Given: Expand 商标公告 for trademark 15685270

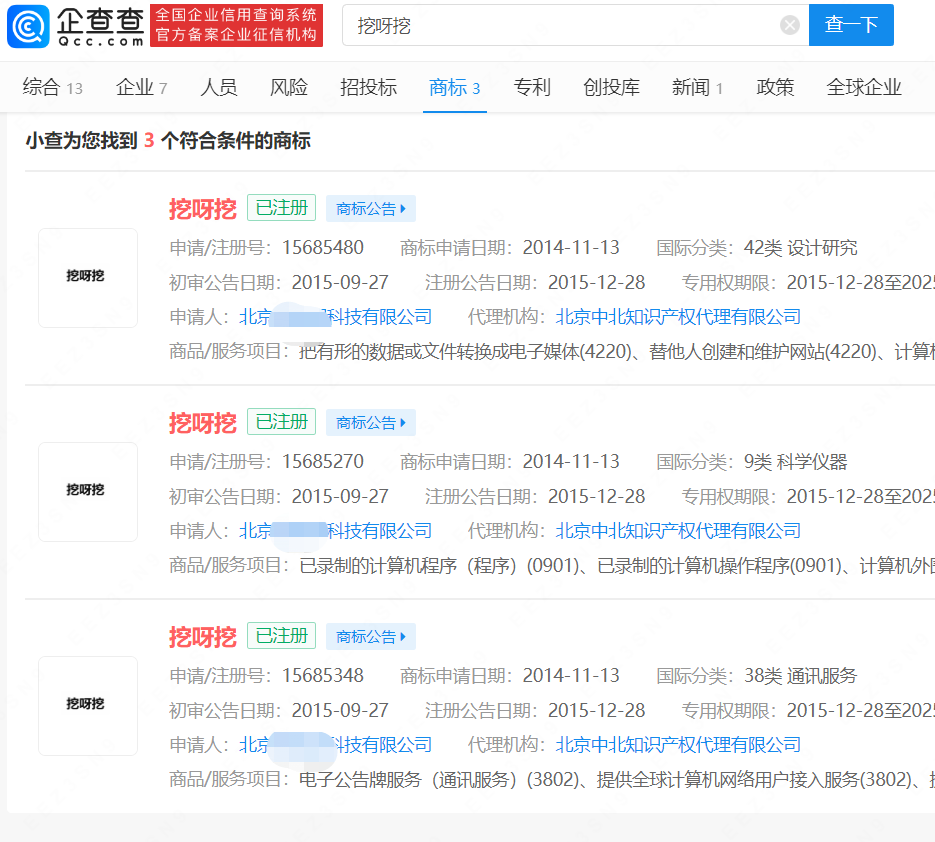Looking at the screenshot, I should tap(371, 423).
